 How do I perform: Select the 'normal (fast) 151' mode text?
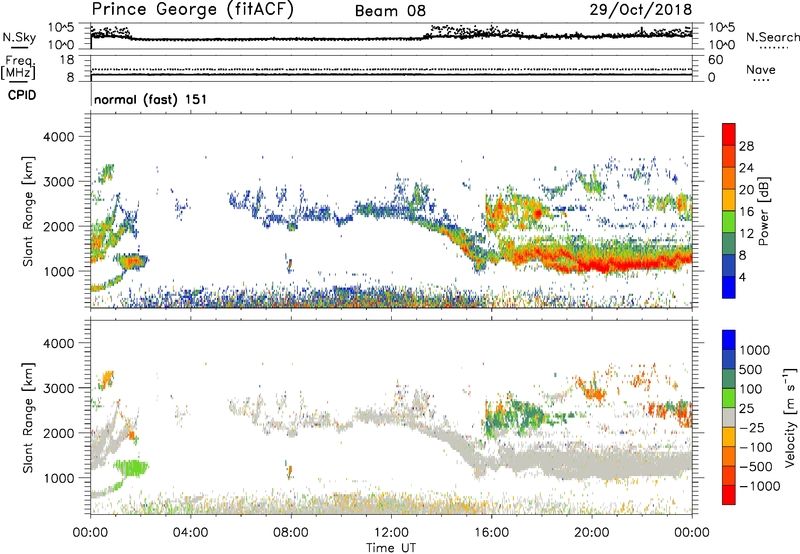[151, 99]
